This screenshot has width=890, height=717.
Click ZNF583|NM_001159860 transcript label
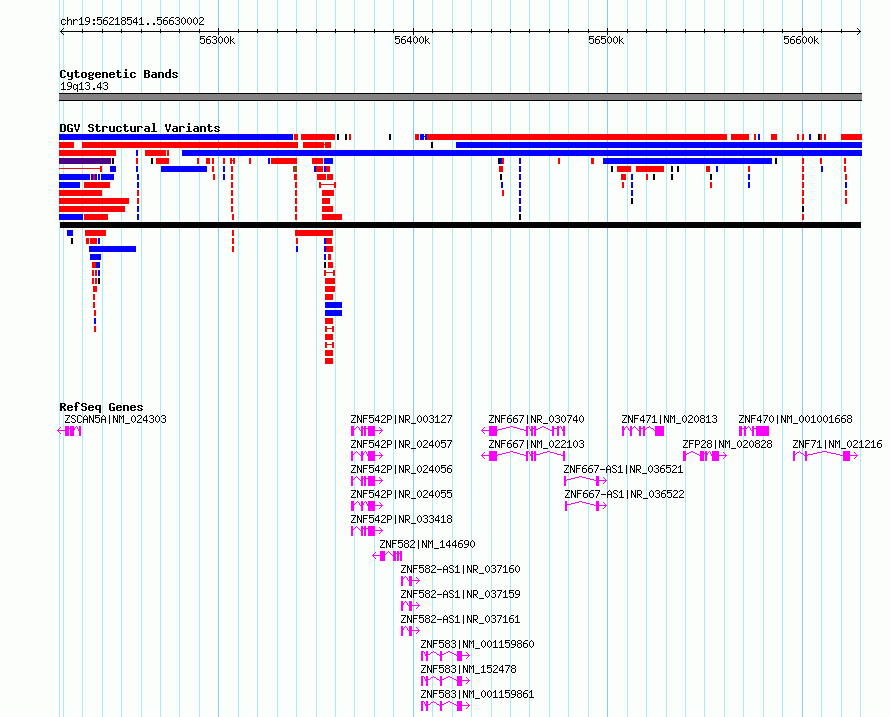(x=477, y=644)
